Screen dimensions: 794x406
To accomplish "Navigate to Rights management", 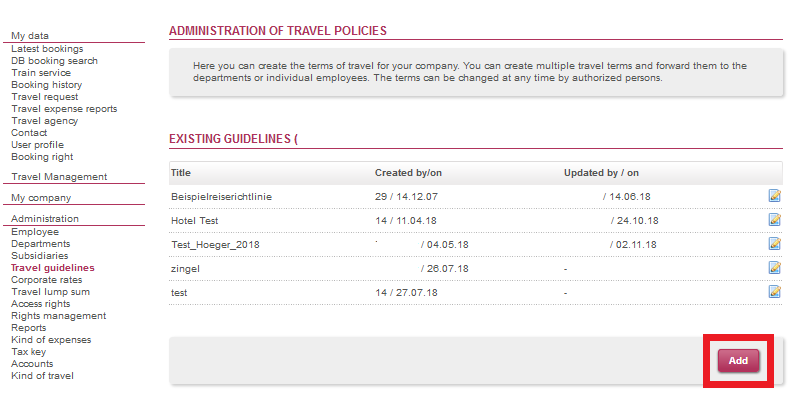I will coord(59,316).
